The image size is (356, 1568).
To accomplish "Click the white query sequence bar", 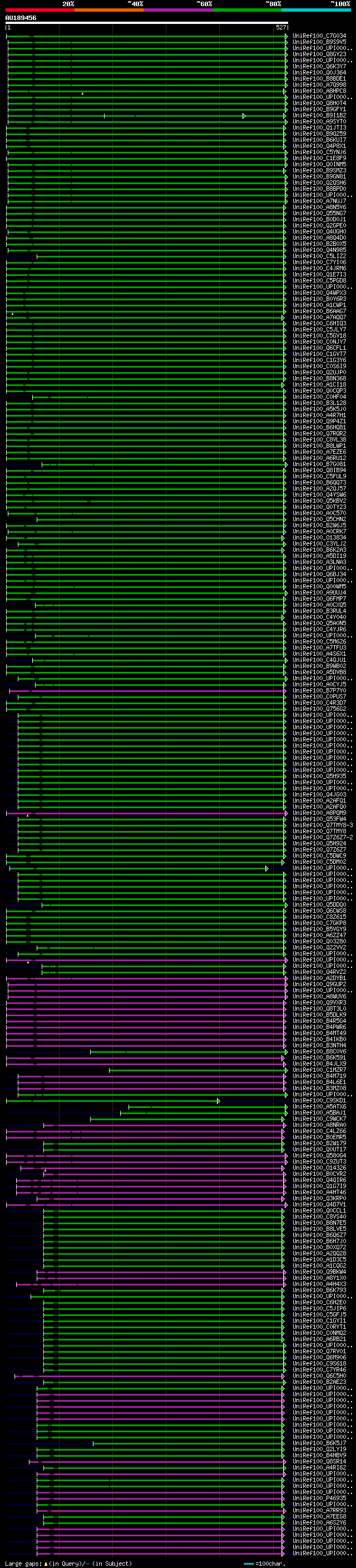I will point(147,22).
